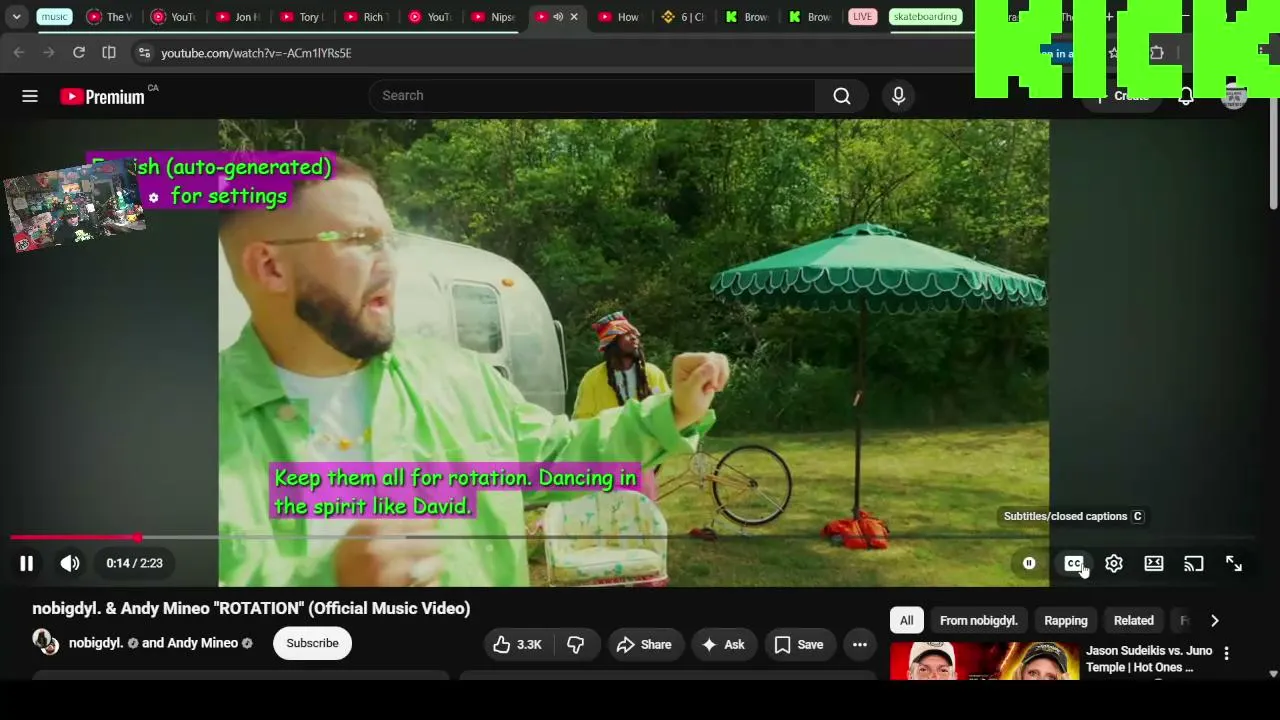Switch to the Rich browser tab
Viewport: 1280px width, 720px height.
point(365,17)
